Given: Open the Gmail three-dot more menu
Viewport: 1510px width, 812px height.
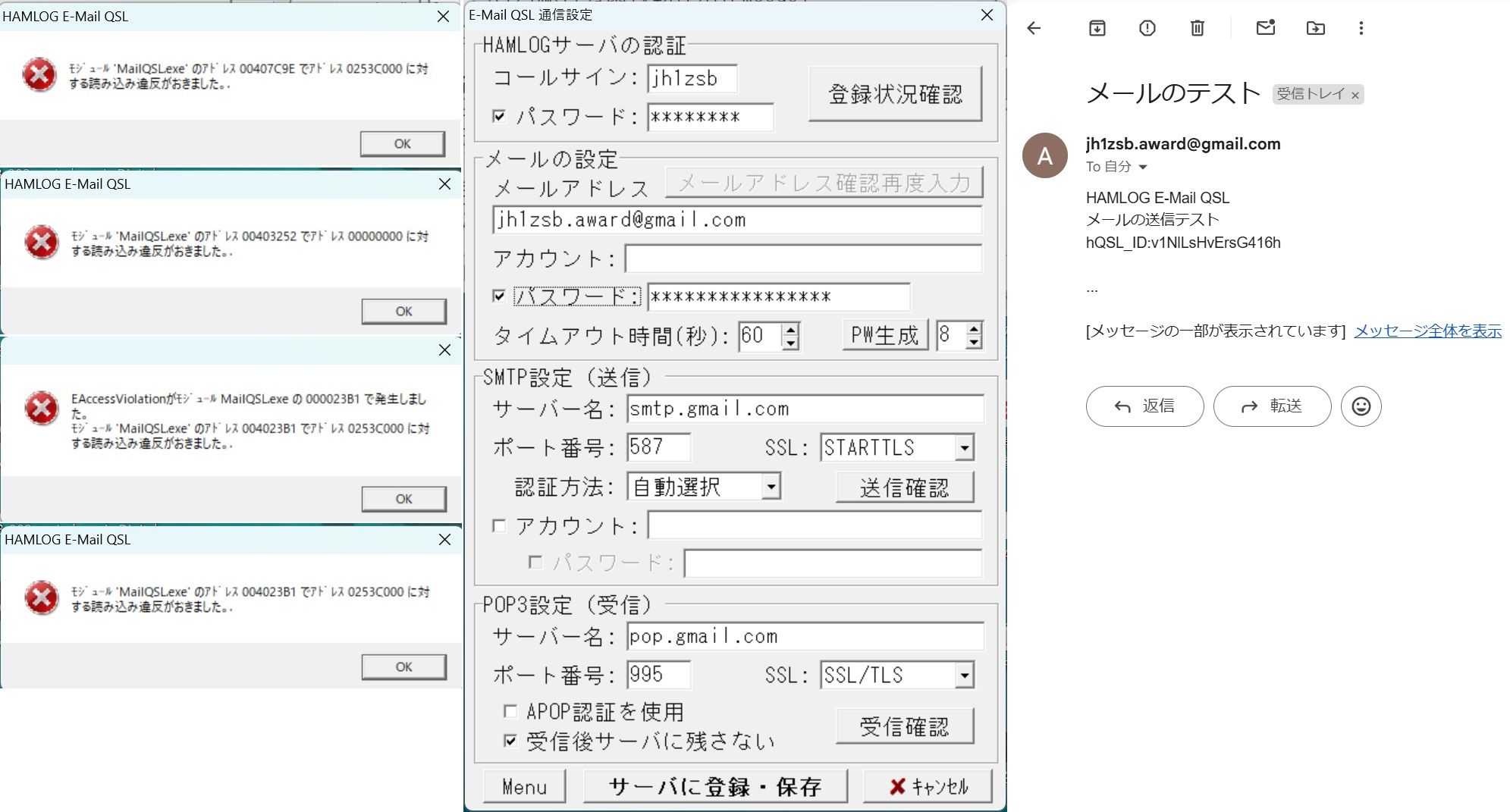Looking at the screenshot, I should (x=1361, y=29).
